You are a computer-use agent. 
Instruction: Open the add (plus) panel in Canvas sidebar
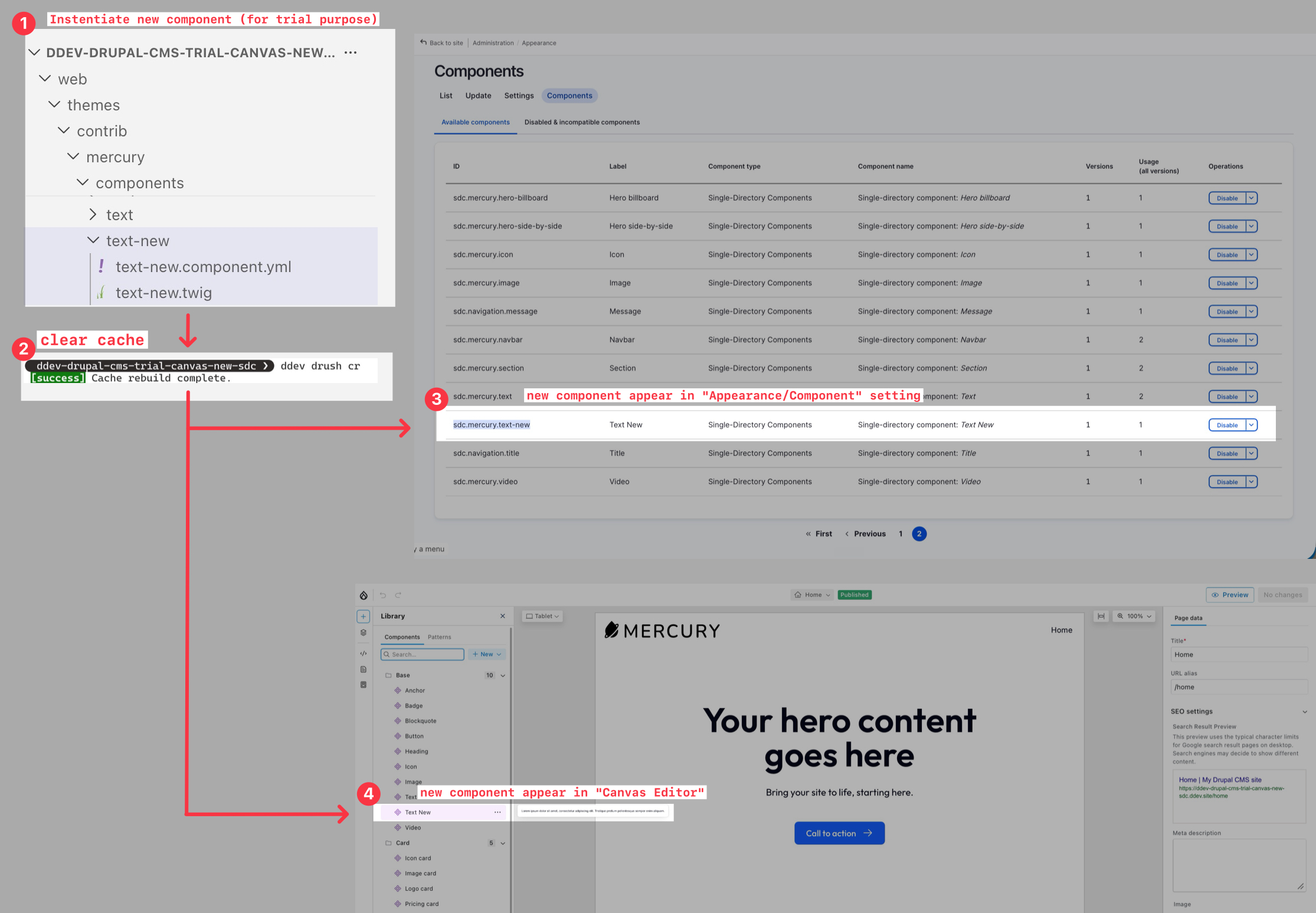[x=364, y=616]
